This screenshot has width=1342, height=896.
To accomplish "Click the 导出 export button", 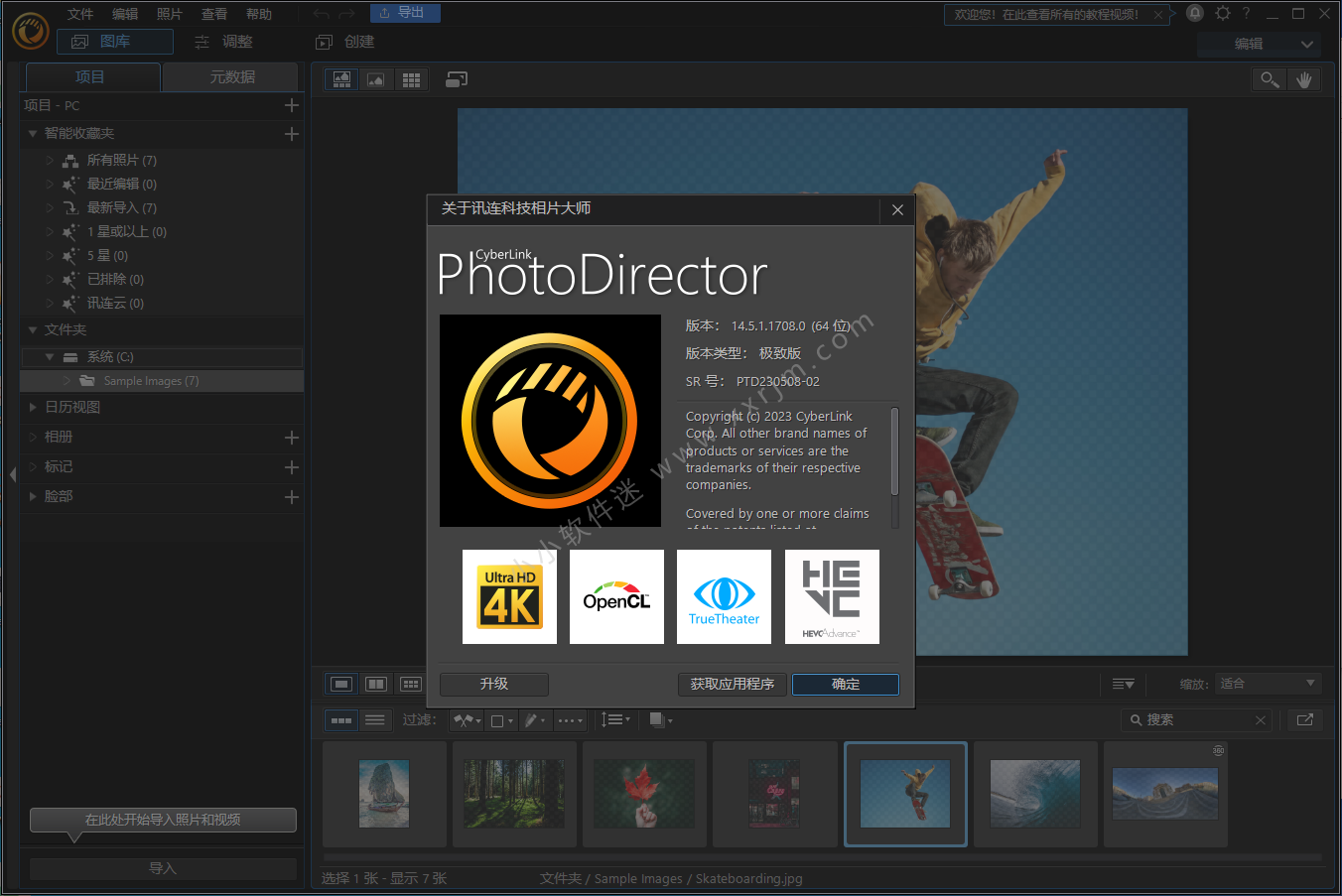I will (x=405, y=13).
